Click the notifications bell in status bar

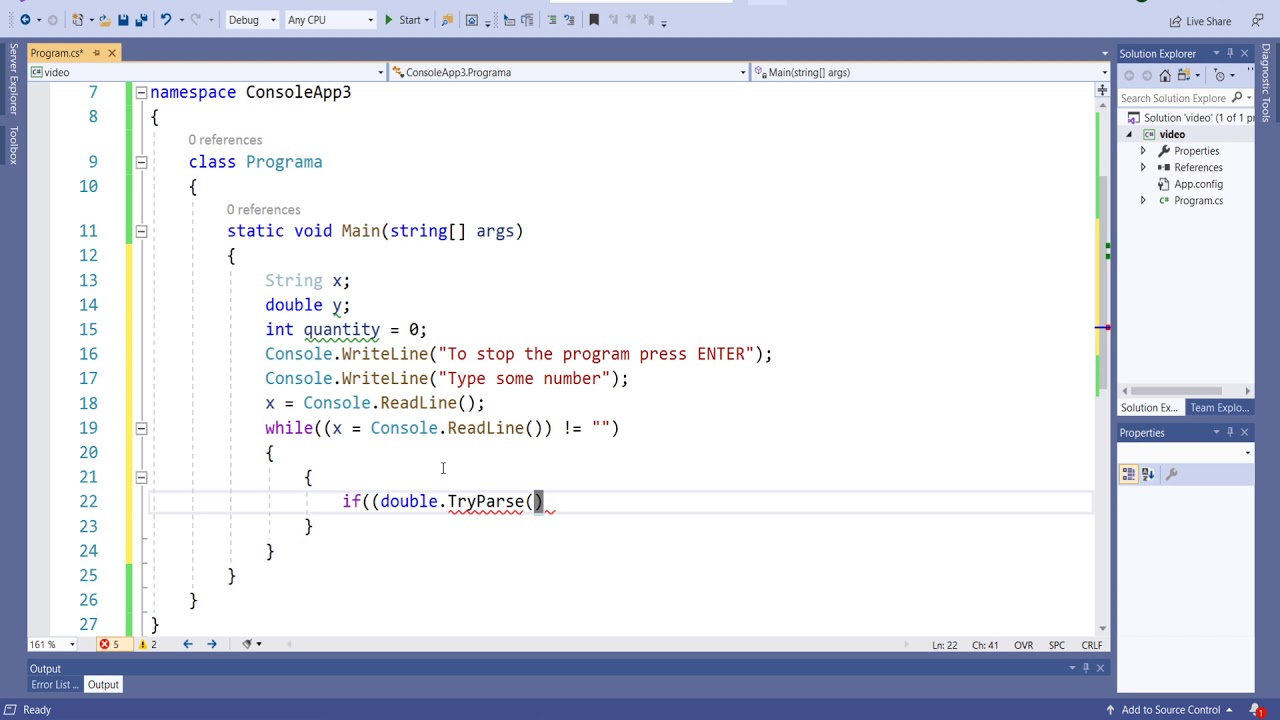click(1256, 710)
